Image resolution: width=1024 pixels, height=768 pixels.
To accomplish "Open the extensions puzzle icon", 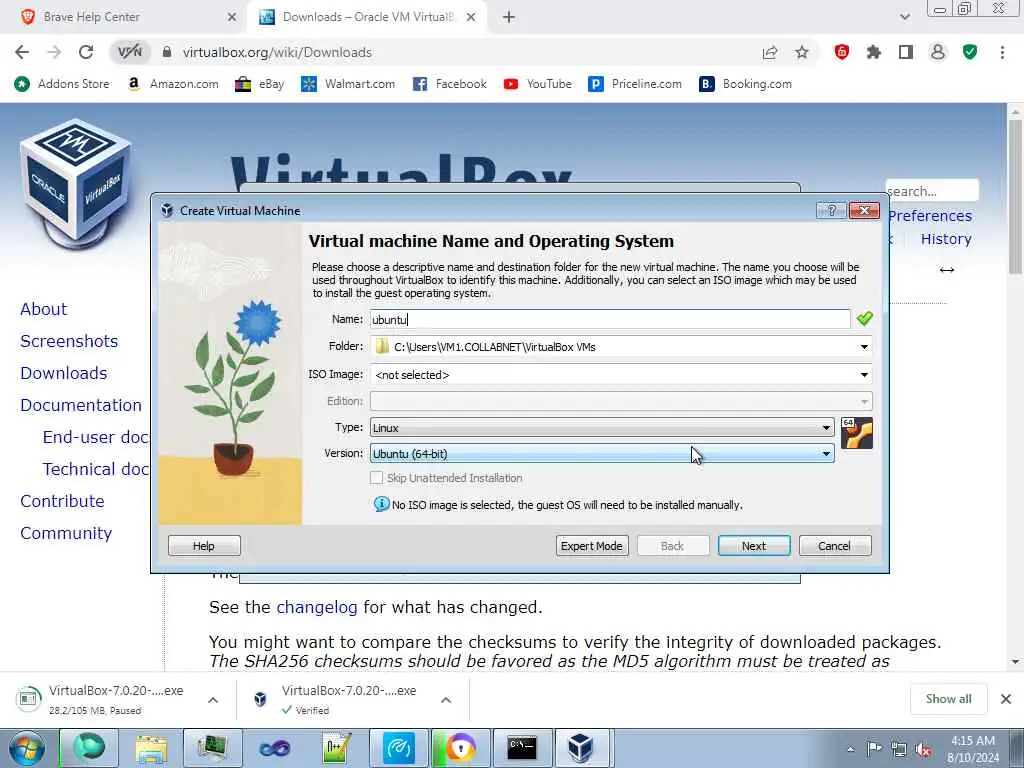I will pyautogui.click(x=874, y=52).
